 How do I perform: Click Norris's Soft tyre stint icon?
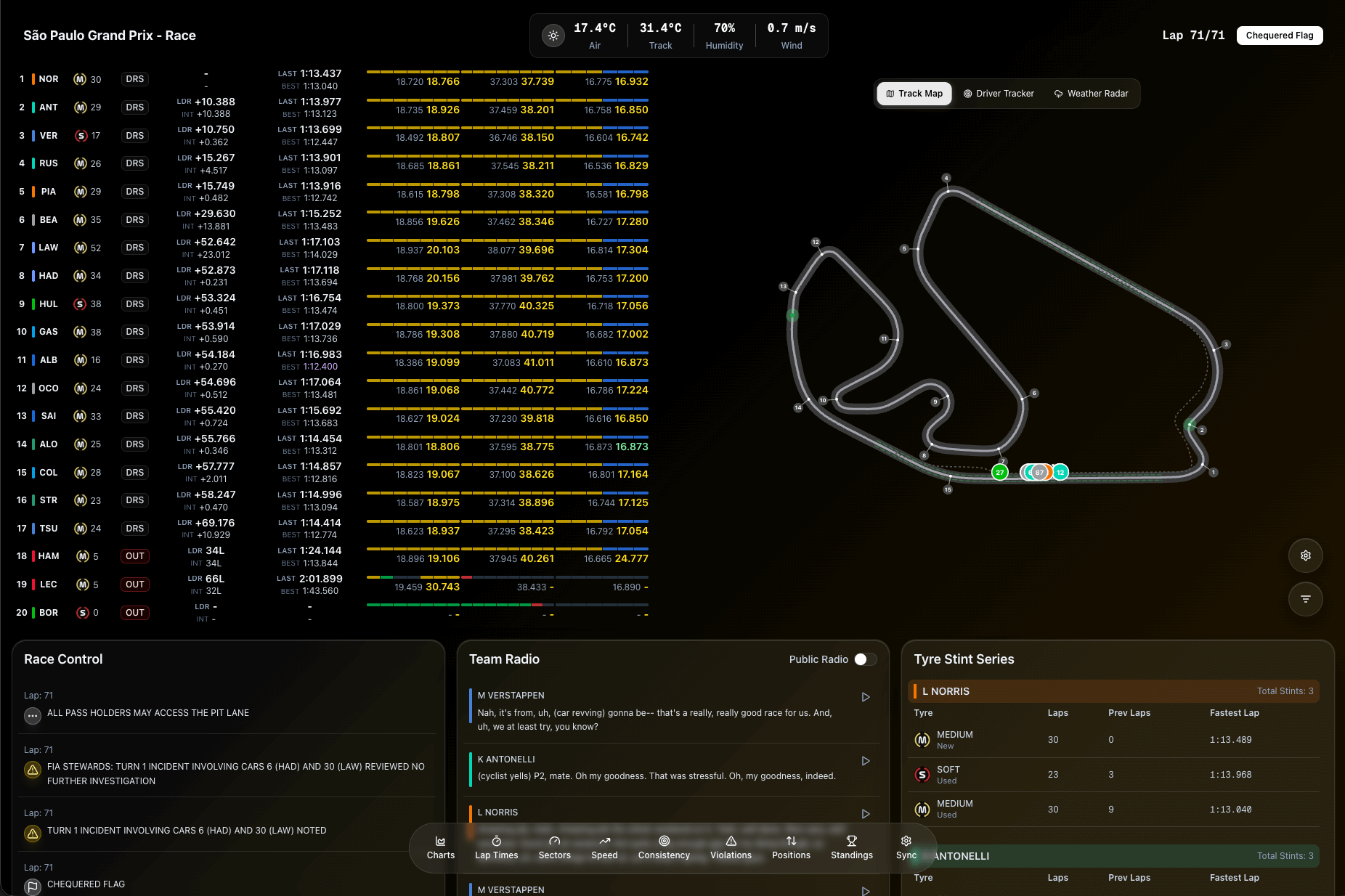[922, 775]
